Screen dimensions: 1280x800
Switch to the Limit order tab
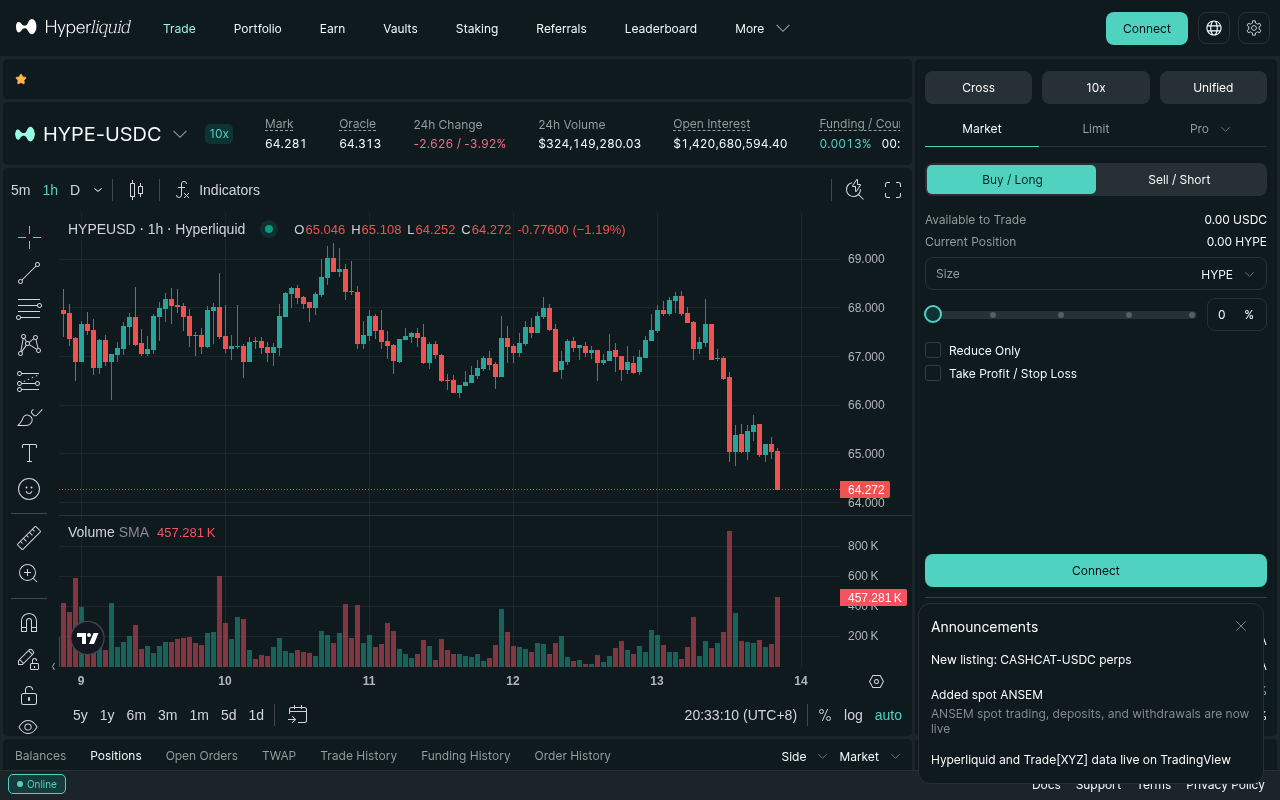pyautogui.click(x=1096, y=129)
